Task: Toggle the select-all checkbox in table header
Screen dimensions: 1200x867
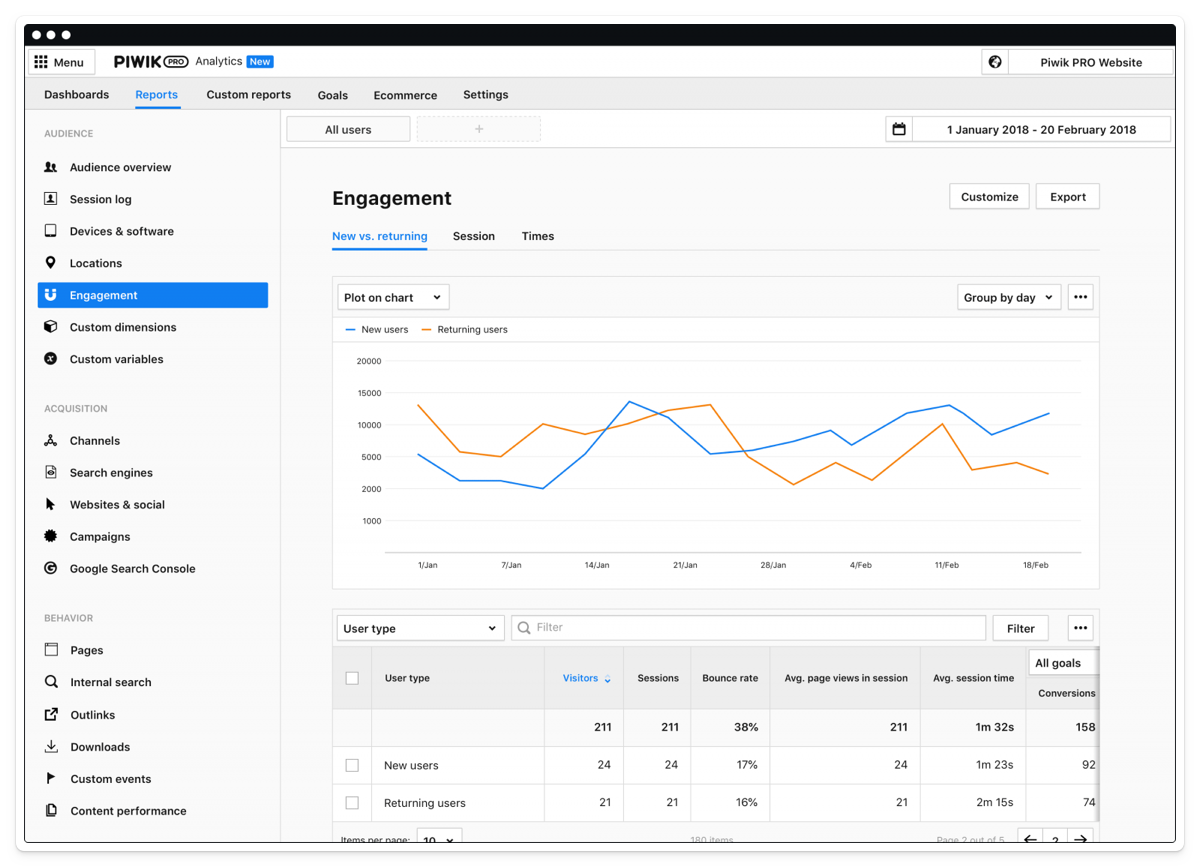Action: pyautogui.click(x=352, y=678)
